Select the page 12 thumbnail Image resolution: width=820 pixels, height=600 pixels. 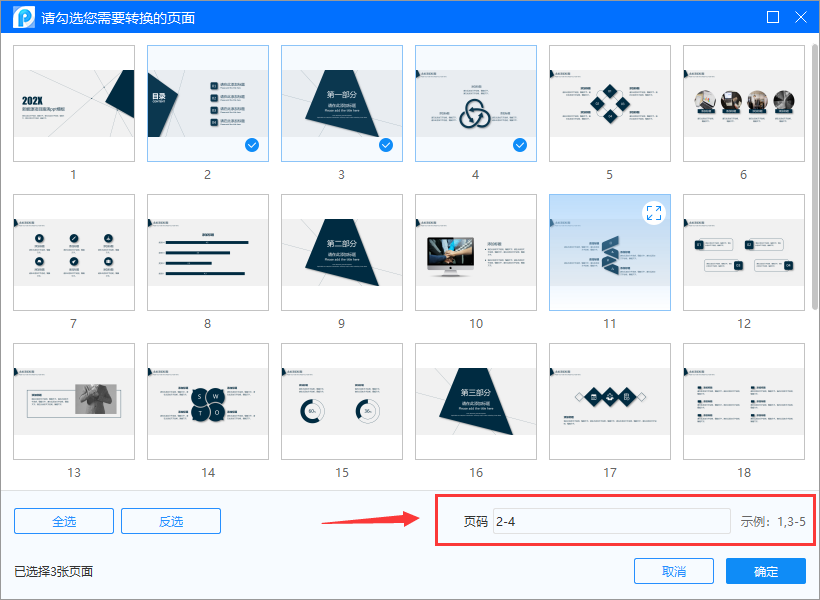point(744,252)
